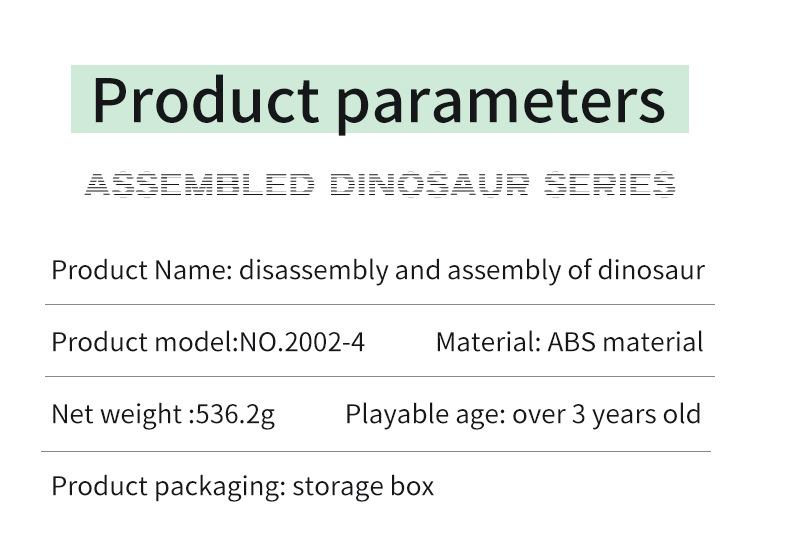This screenshot has width=790, height=551.
Task: Click the model number "NO.2002-4"
Action: [300, 342]
